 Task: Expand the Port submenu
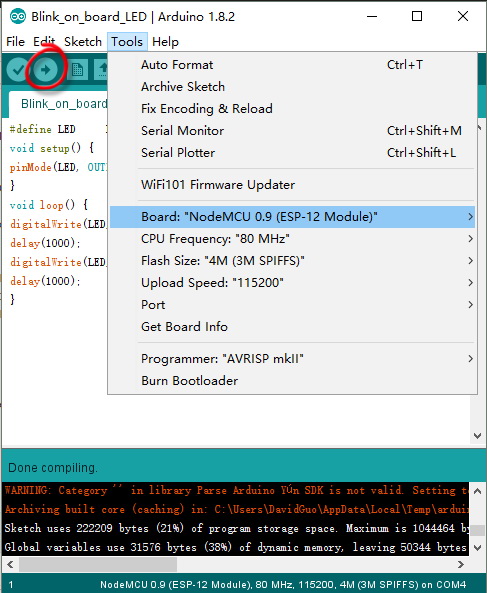[292, 304]
